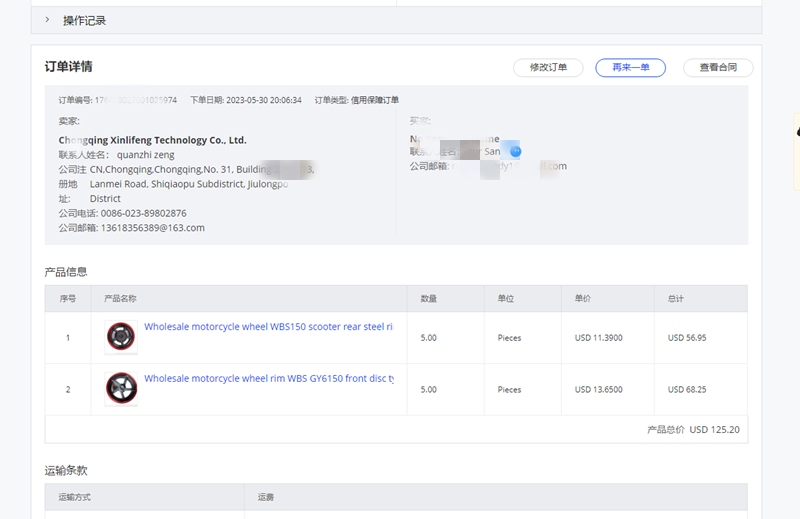Click the 运费 column header
This screenshot has height=519, width=800.
pos(265,497)
